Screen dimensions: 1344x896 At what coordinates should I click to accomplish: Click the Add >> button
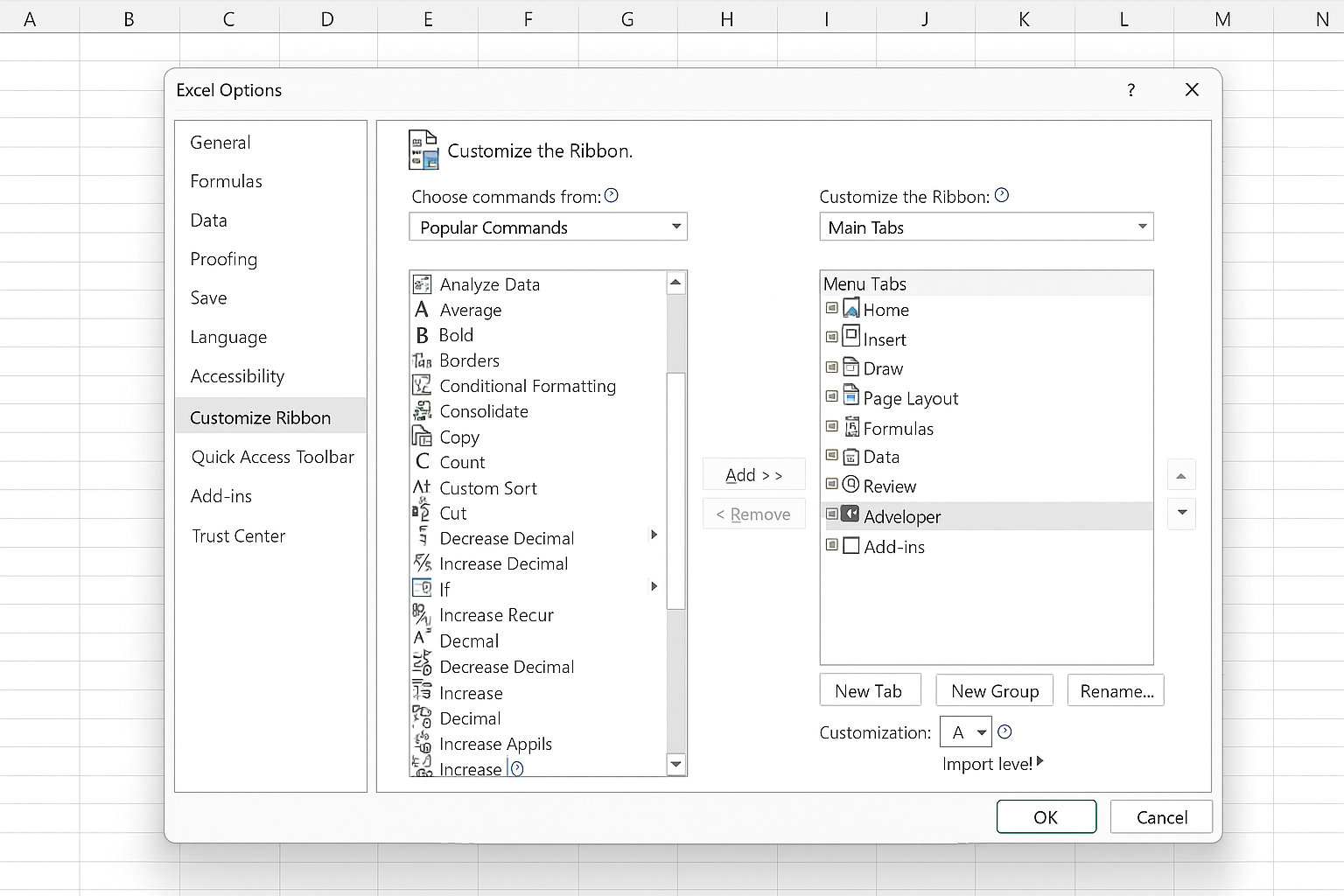[753, 475]
